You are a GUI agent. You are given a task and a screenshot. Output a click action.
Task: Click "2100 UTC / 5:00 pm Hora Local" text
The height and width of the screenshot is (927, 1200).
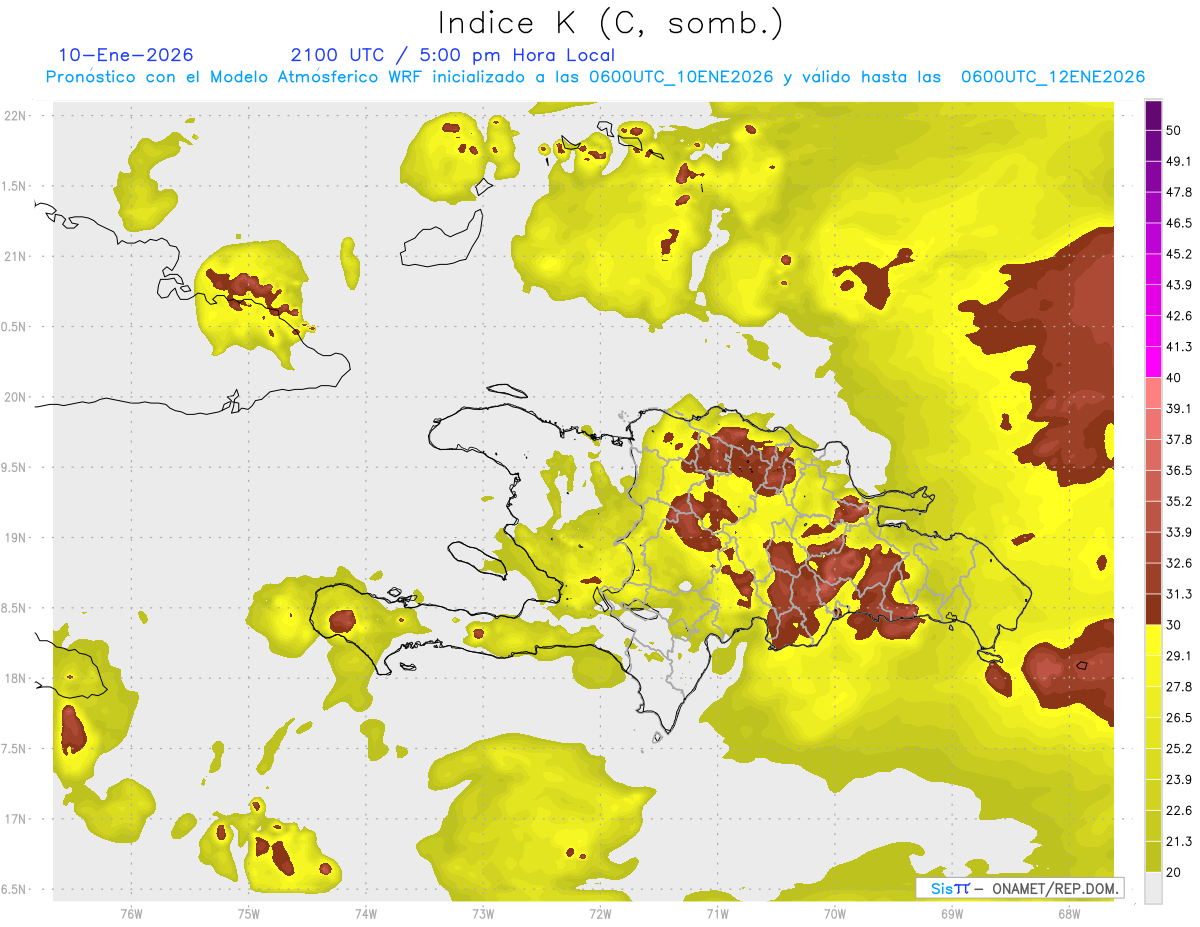coord(453,55)
